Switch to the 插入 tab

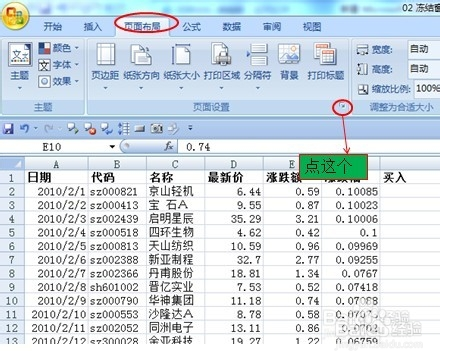[x=93, y=26]
